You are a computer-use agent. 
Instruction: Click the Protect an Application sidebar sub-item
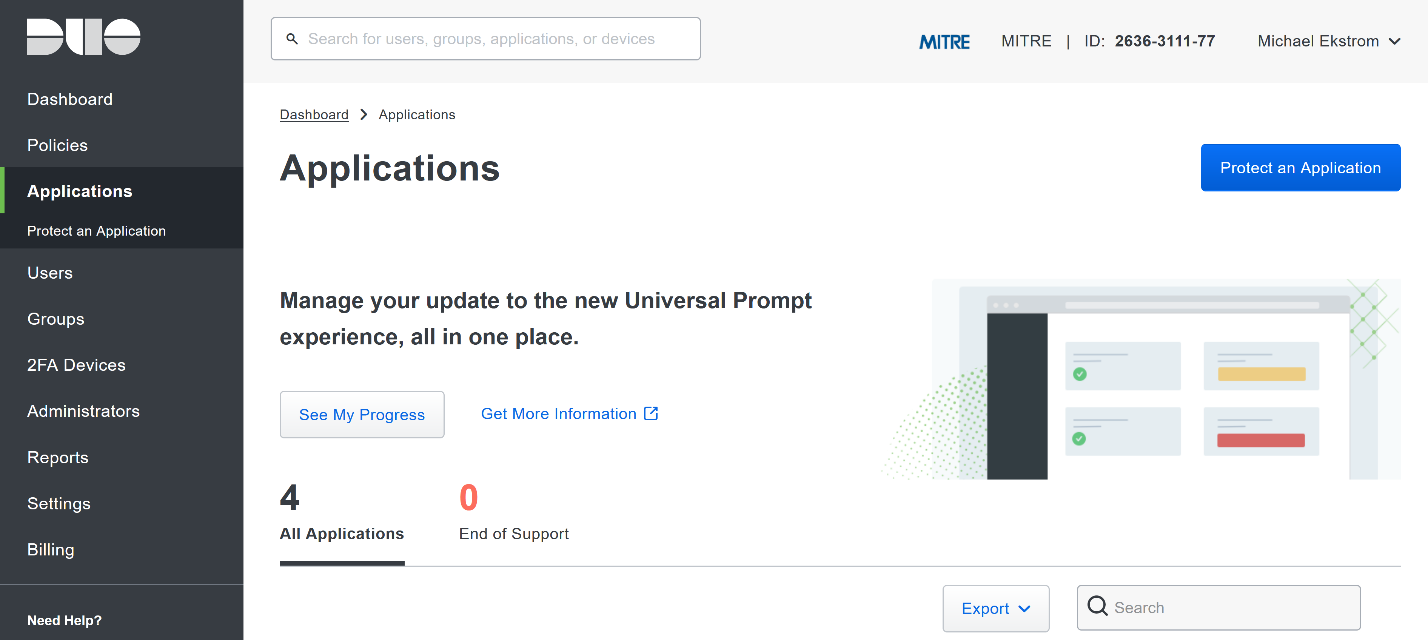(x=96, y=231)
